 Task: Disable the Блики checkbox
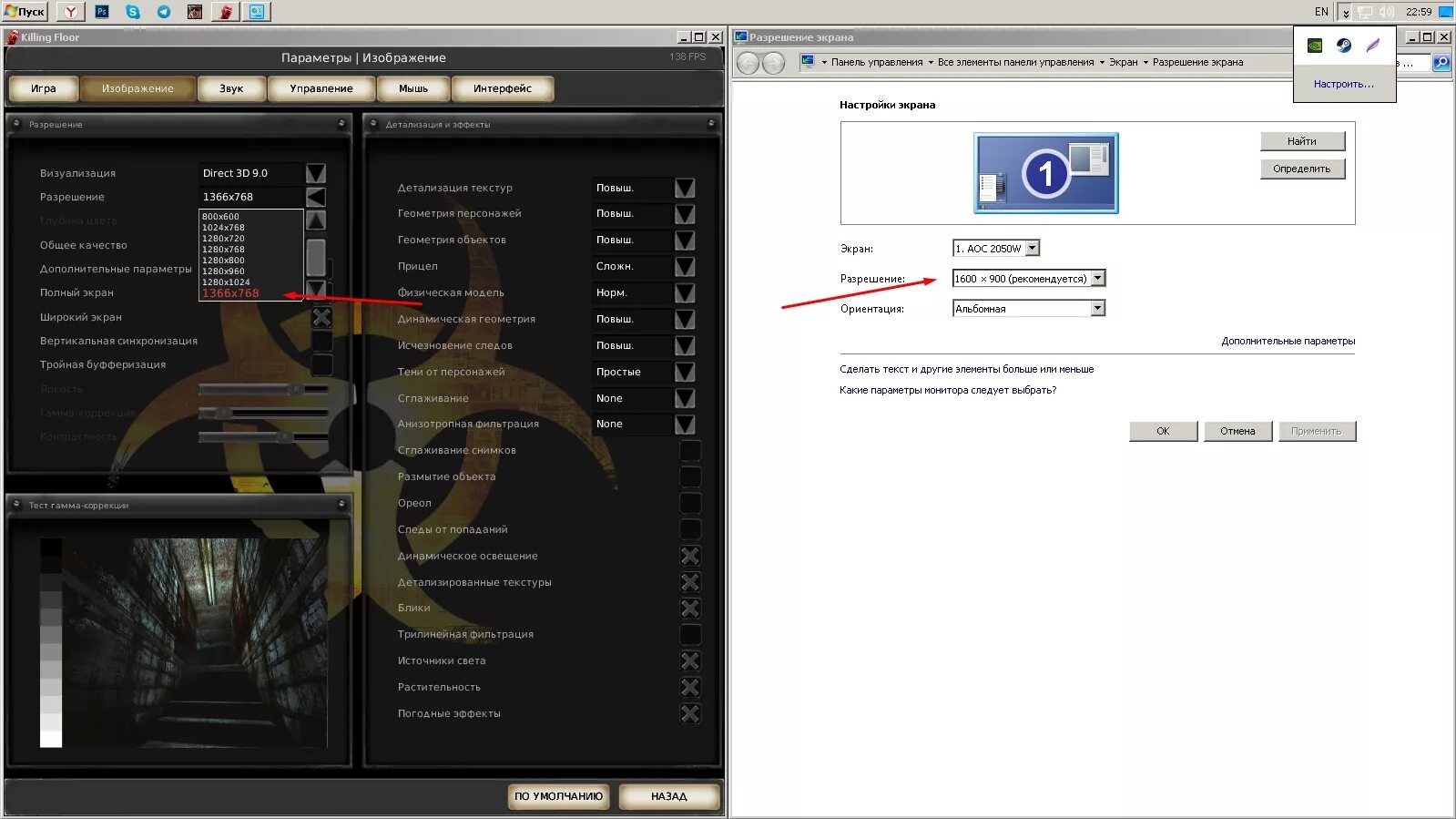[690, 609]
